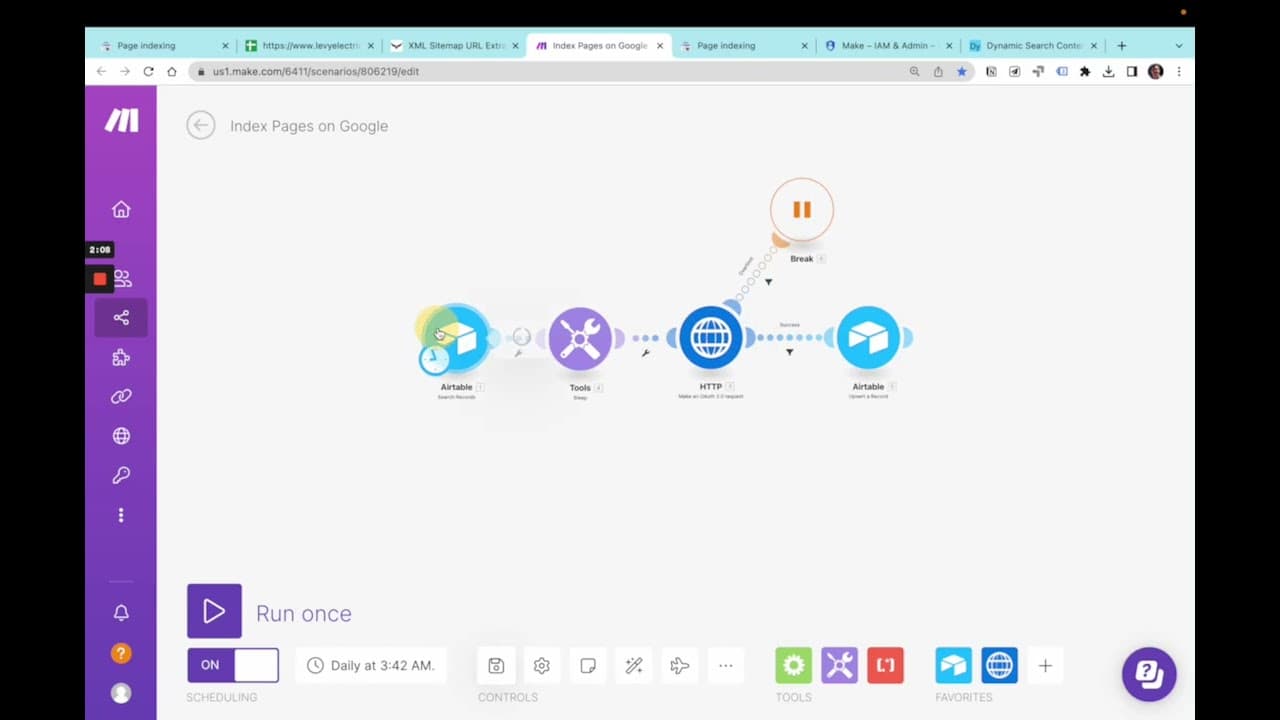Image resolution: width=1280 pixels, height=720 pixels.
Task: Click the plus to add a favorite app
Action: coord(1045,665)
